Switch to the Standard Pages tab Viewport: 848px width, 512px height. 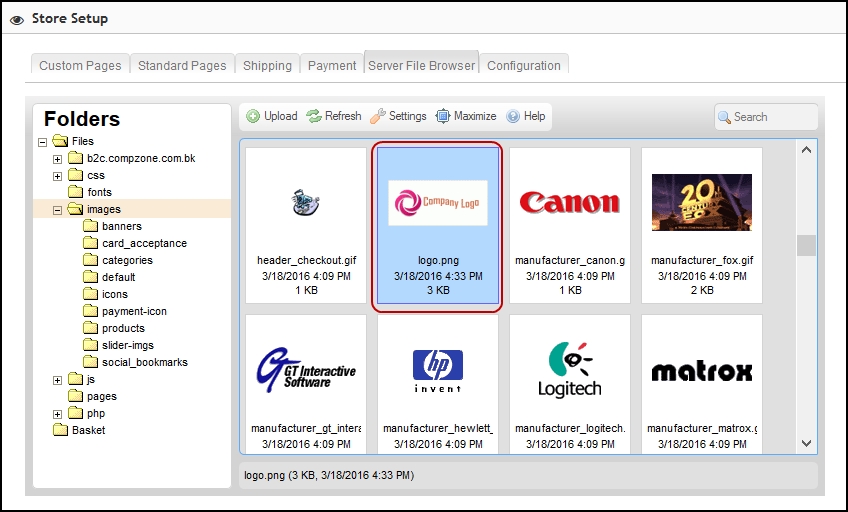182,65
